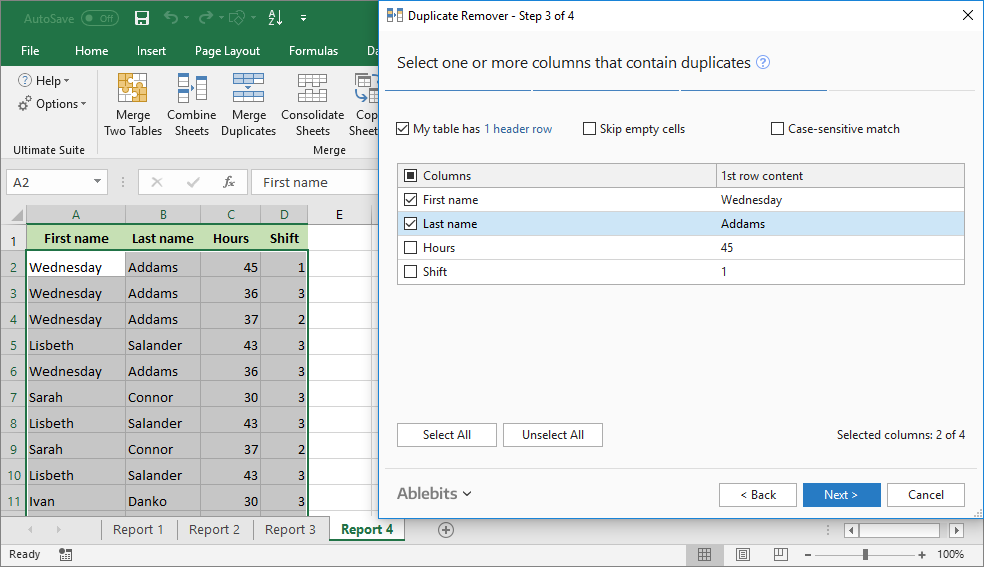Switch to the Insert ribbon tab
The image size is (984, 567).
coord(151,51)
